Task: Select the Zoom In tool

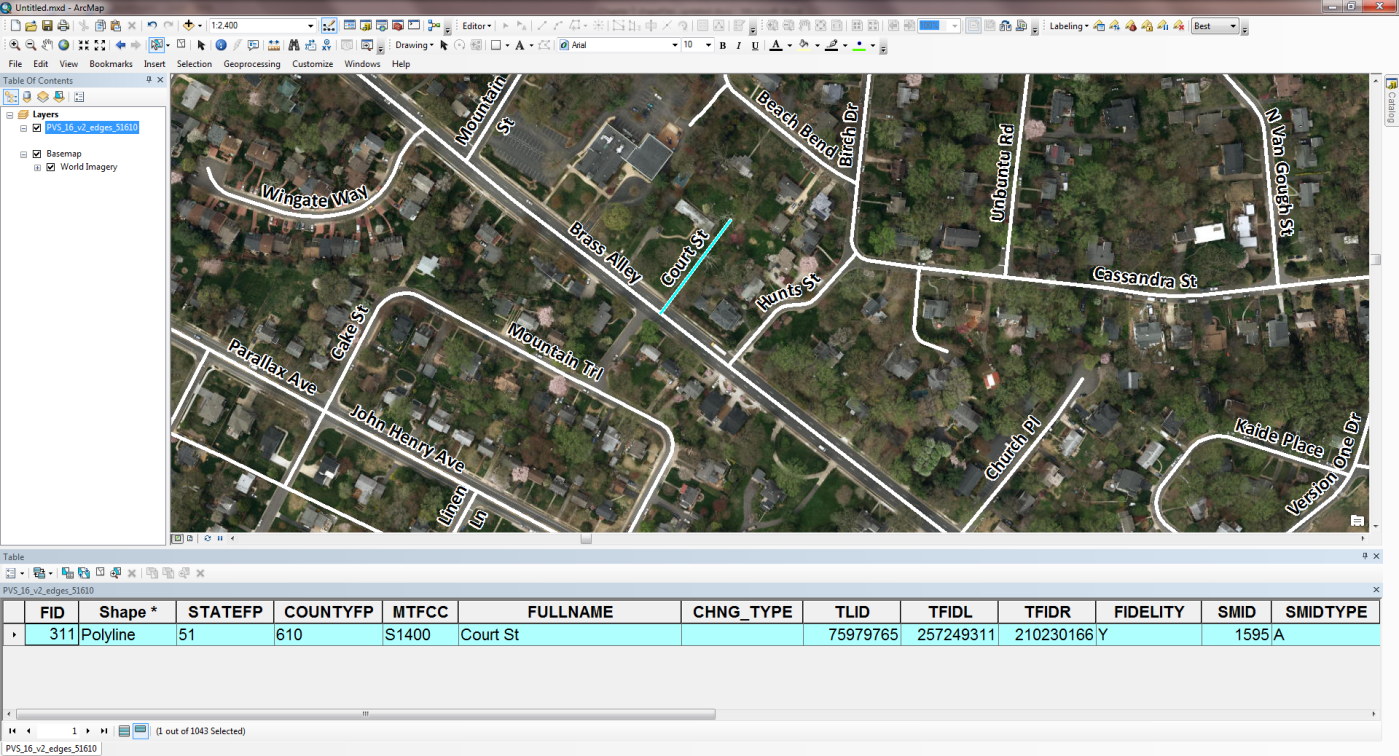Action: tap(16, 45)
